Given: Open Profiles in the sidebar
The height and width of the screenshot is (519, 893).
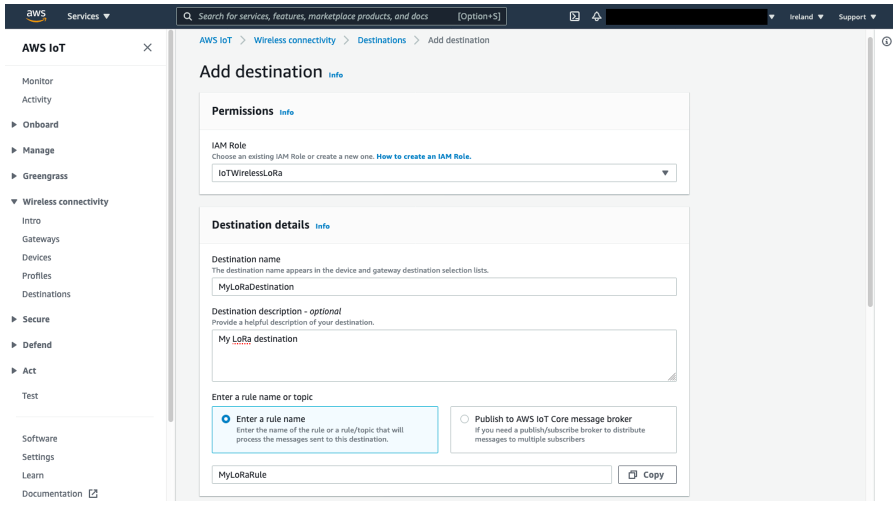Looking at the screenshot, I should click(36, 276).
